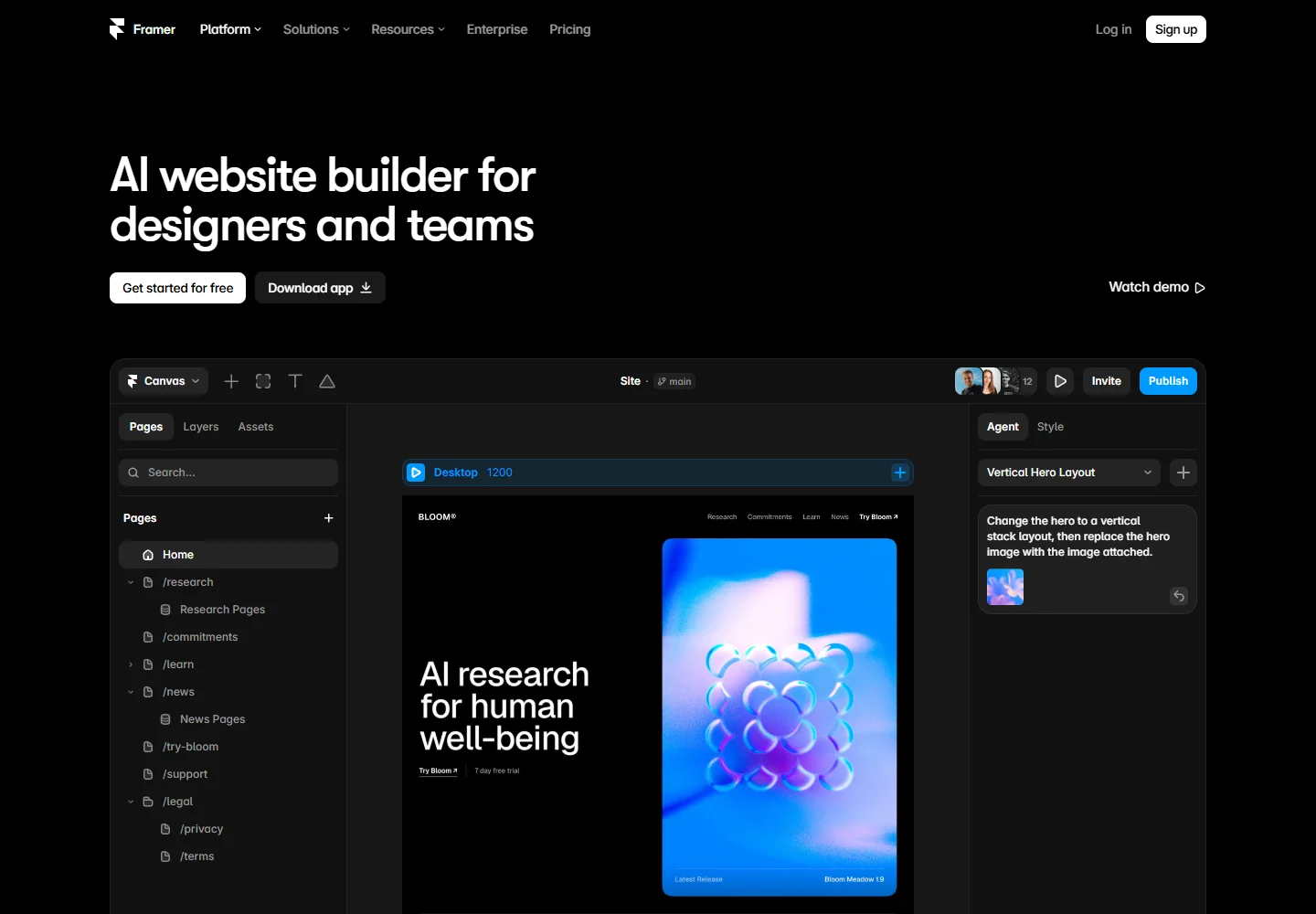The width and height of the screenshot is (1316, 914).
Task: Click the search magnifier icon
Action: point(133,473)
